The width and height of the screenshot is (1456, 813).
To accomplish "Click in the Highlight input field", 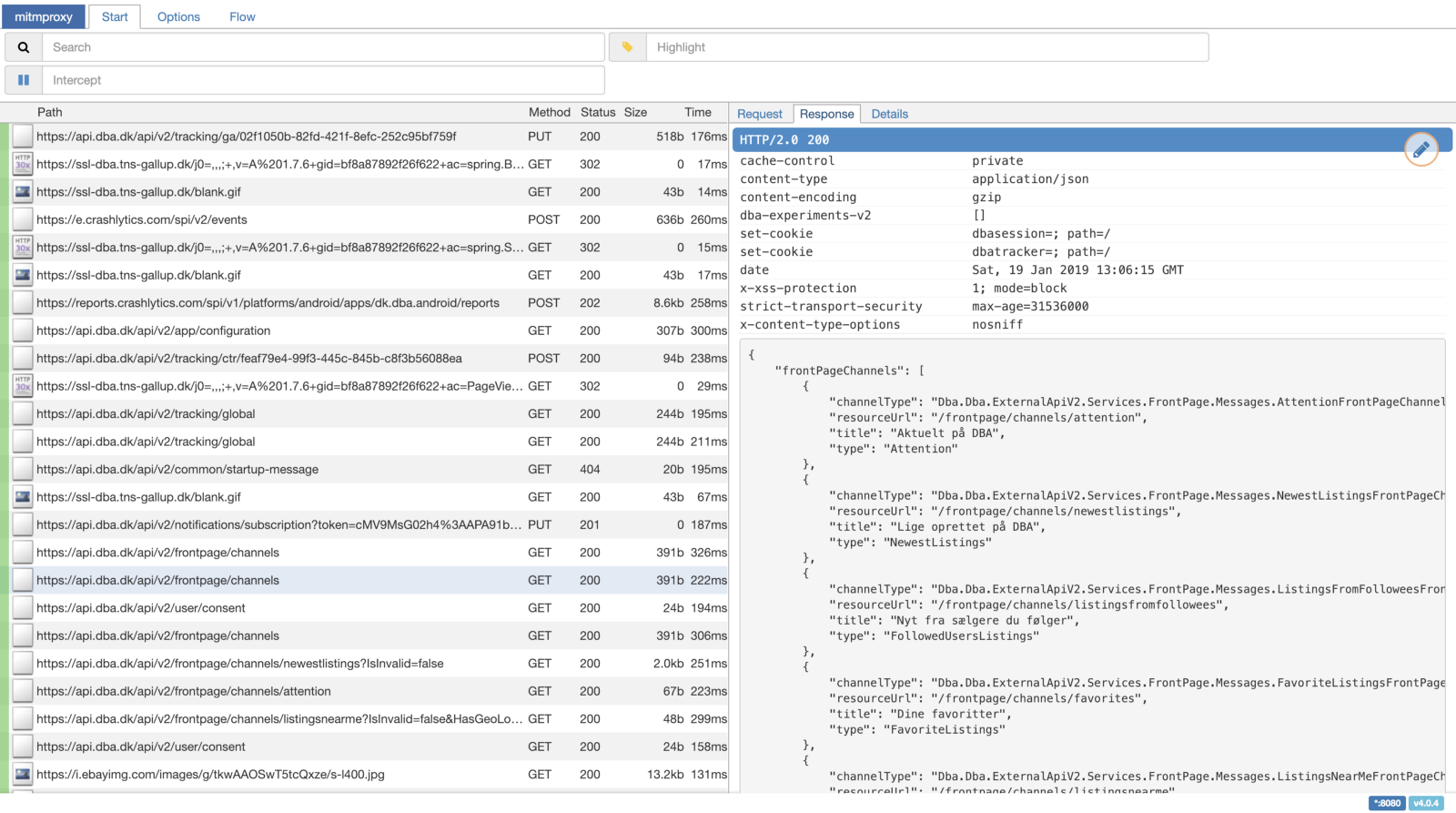I will coord(926,47).
